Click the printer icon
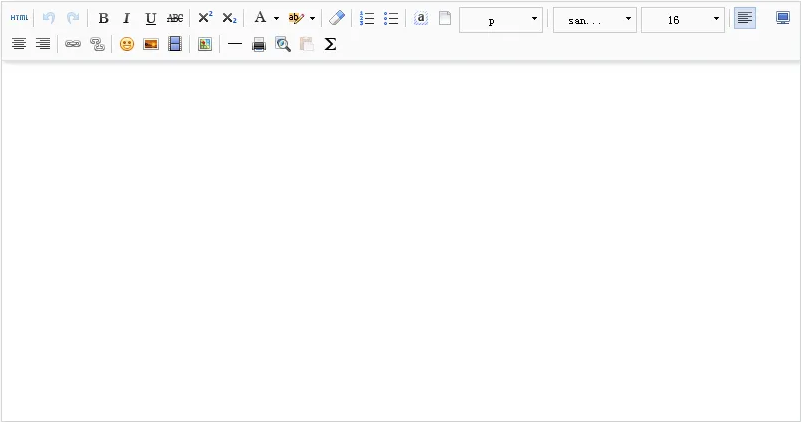 point(259,44)
